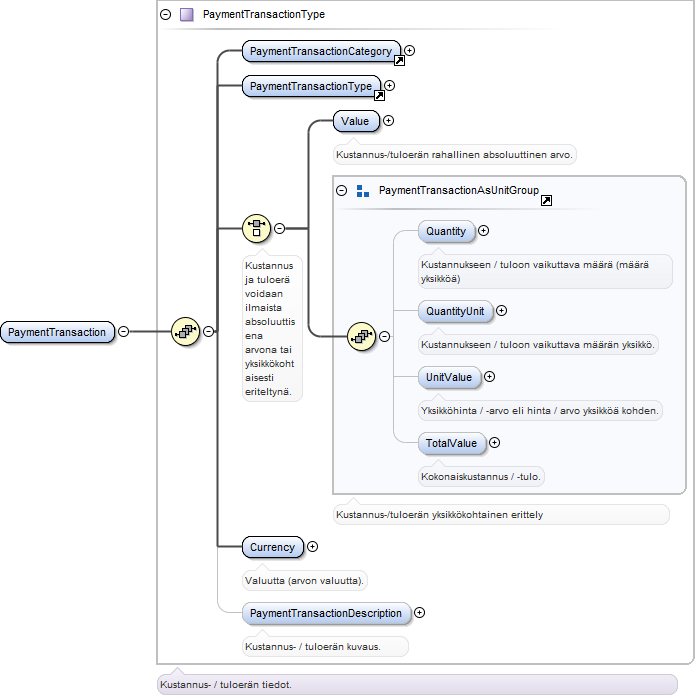Collapse the main sequence compositor
The width and height of the screenshot is (696, 698).
click(x=208, y=332)
